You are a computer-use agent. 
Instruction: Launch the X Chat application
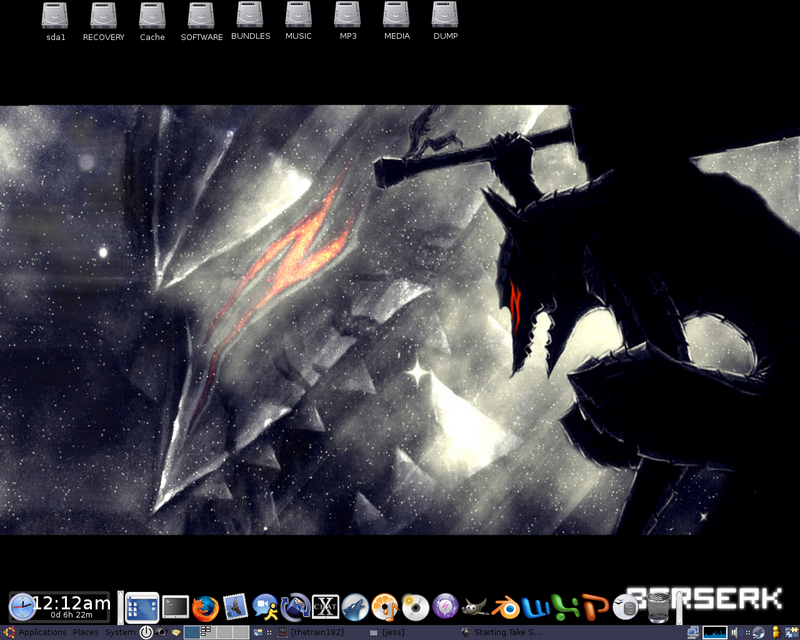[326, 607]
